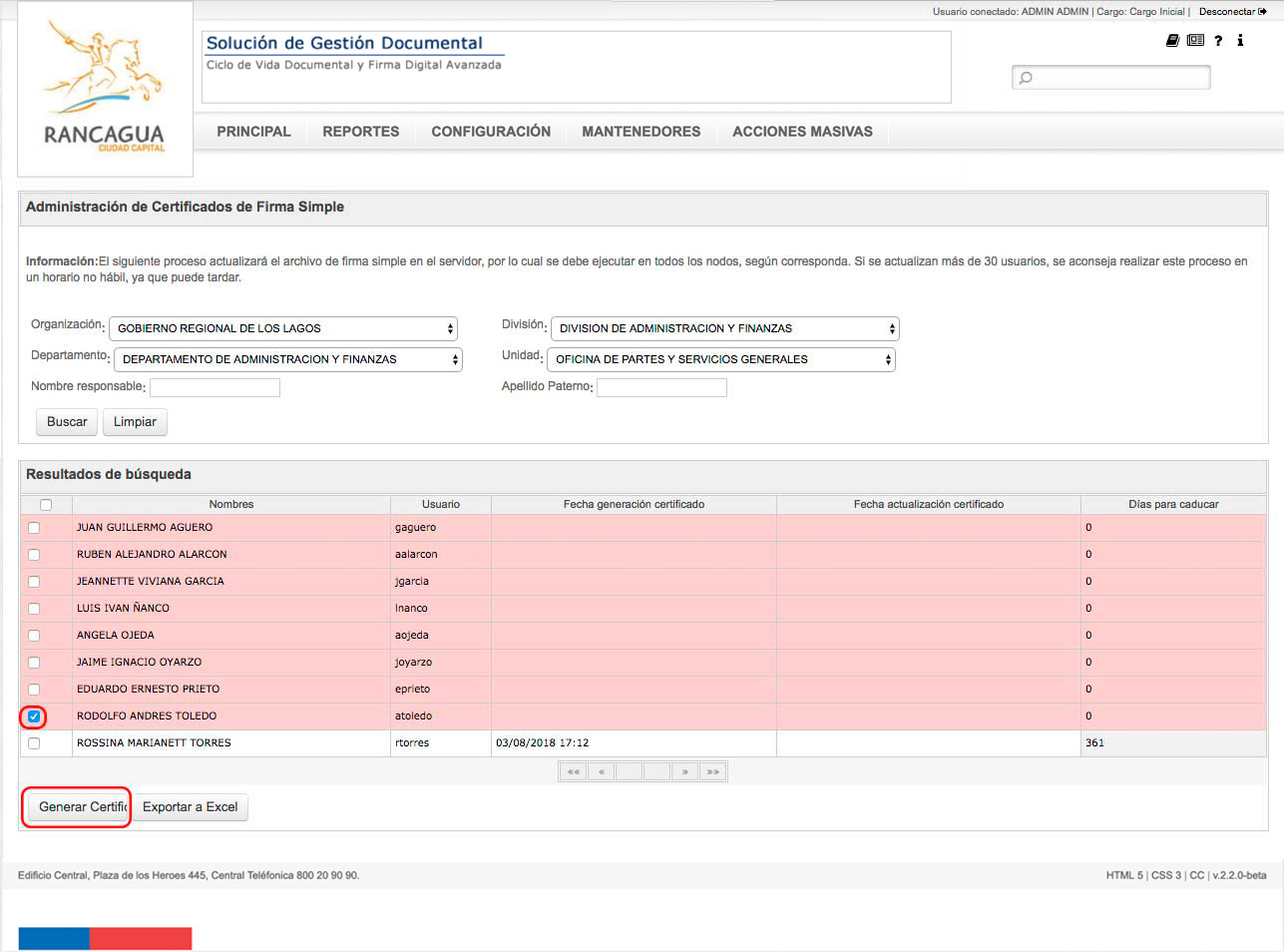
Task: Tick the Jaime Ignacio Oyarzo checkbox
Action: pos(34,663)
